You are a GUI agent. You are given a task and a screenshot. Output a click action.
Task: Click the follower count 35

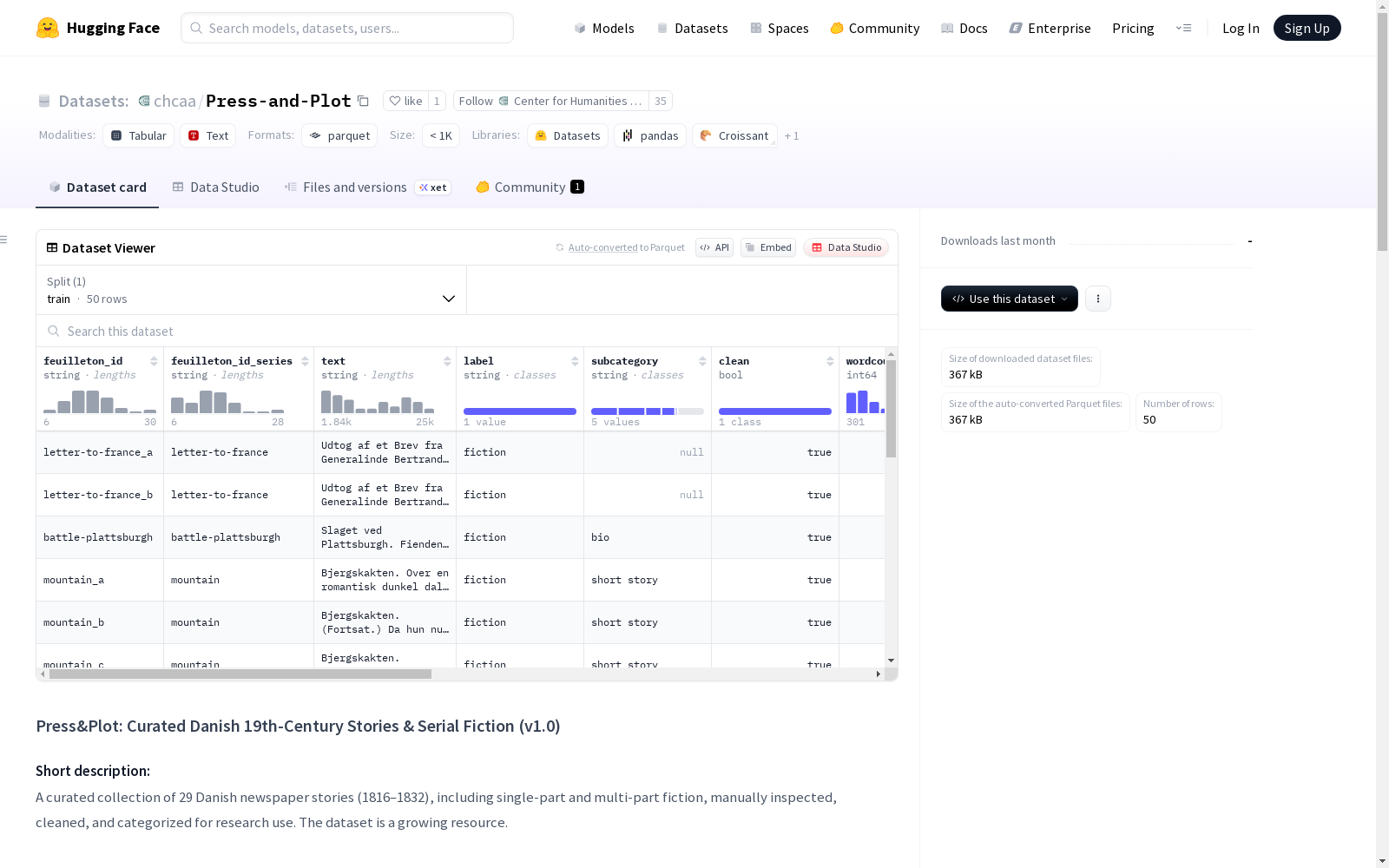[x=661, y=101]
